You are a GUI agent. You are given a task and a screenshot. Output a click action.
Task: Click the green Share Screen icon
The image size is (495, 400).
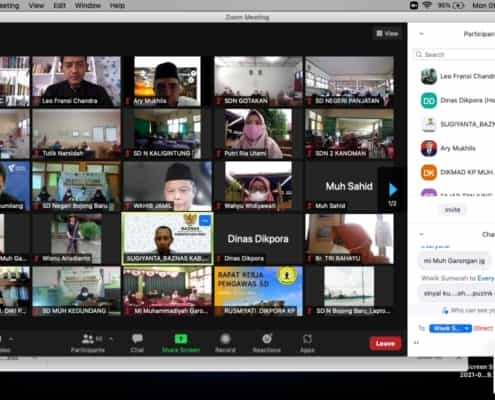click(x=181, y=339)
